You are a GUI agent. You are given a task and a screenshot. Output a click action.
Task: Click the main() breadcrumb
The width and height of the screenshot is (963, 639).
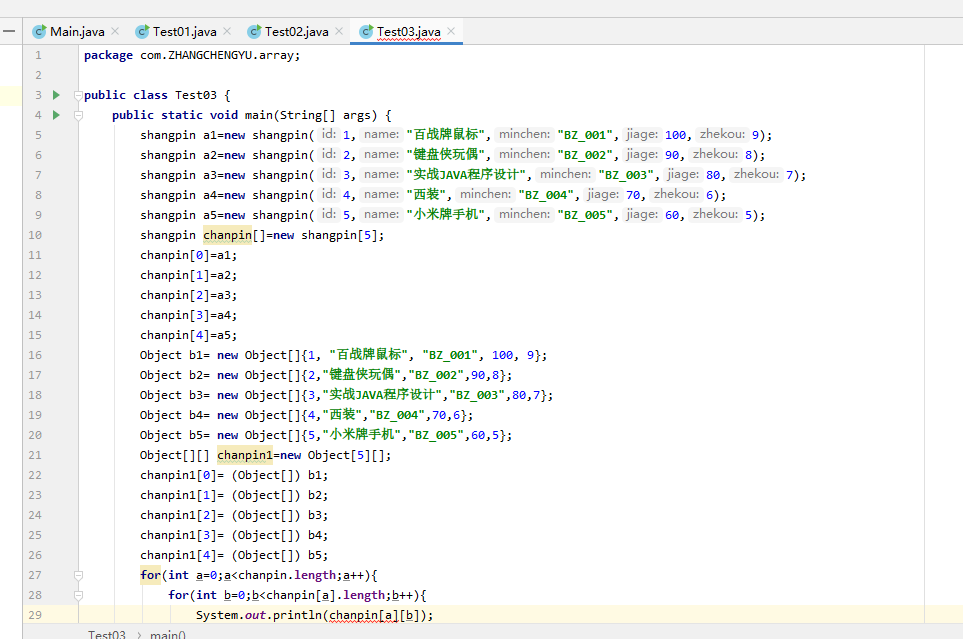click(168, 634)
